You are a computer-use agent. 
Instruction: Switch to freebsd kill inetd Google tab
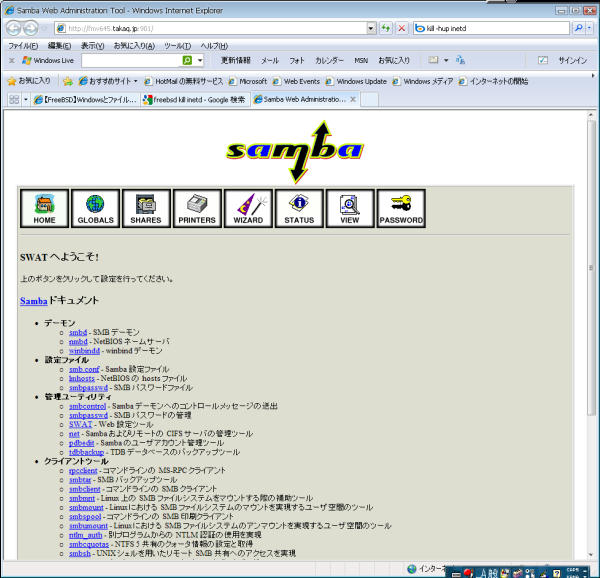[x=195, y=100]
